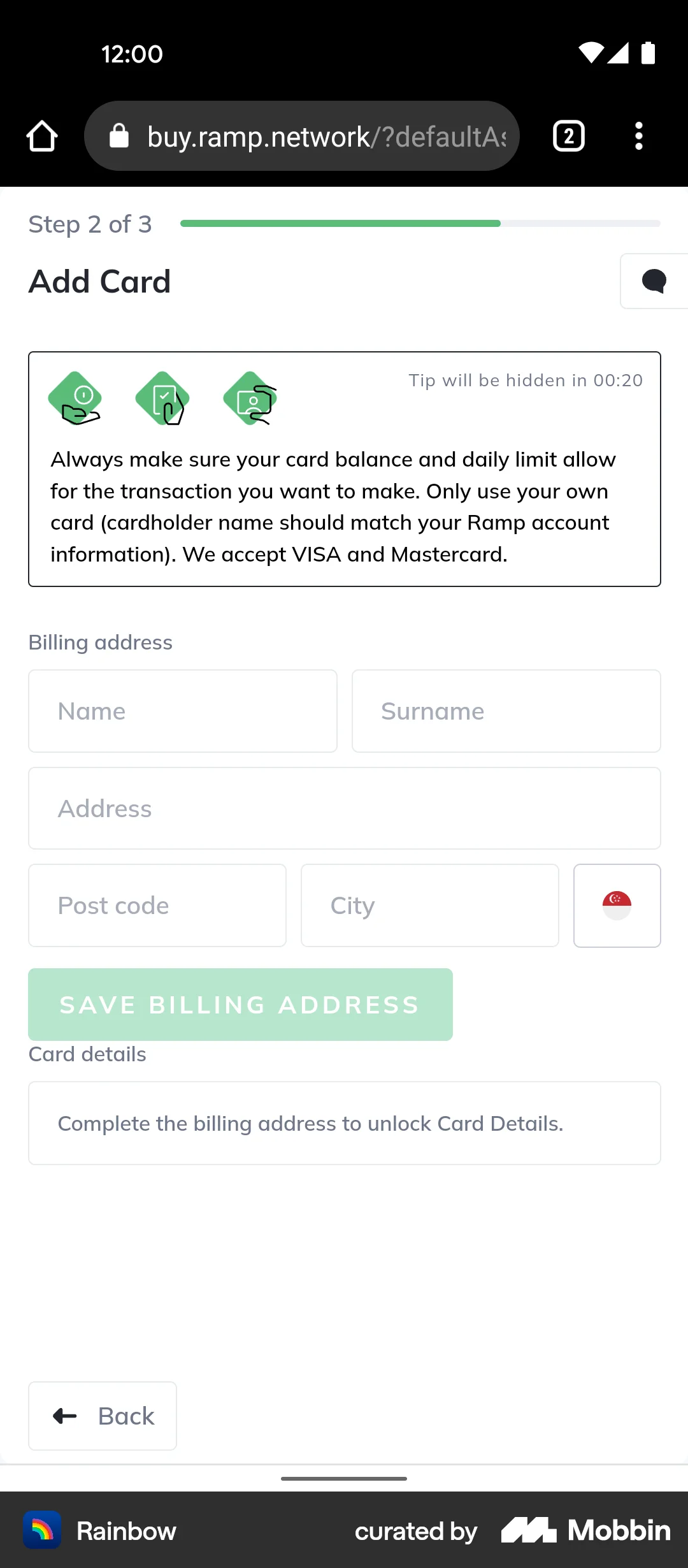Click the padlock icon in the address bar
This screenshot has width=688, height=1568.
pyautogui.click(x=120, y=135)
